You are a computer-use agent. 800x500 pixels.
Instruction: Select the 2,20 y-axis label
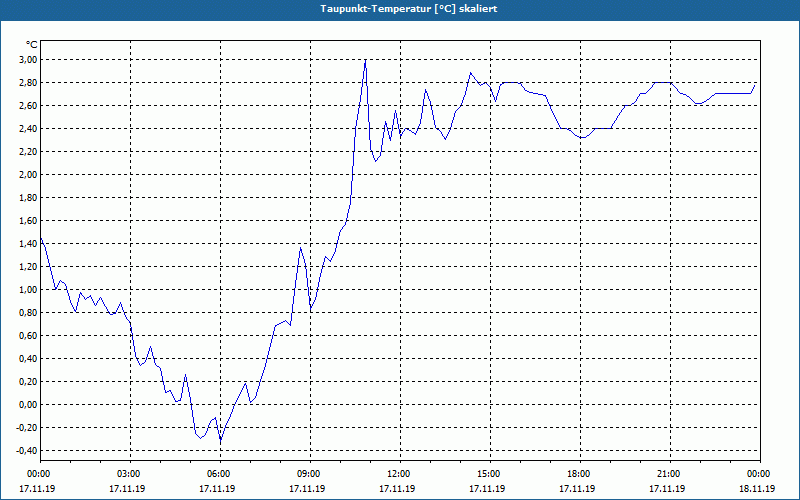pos(29,152)
